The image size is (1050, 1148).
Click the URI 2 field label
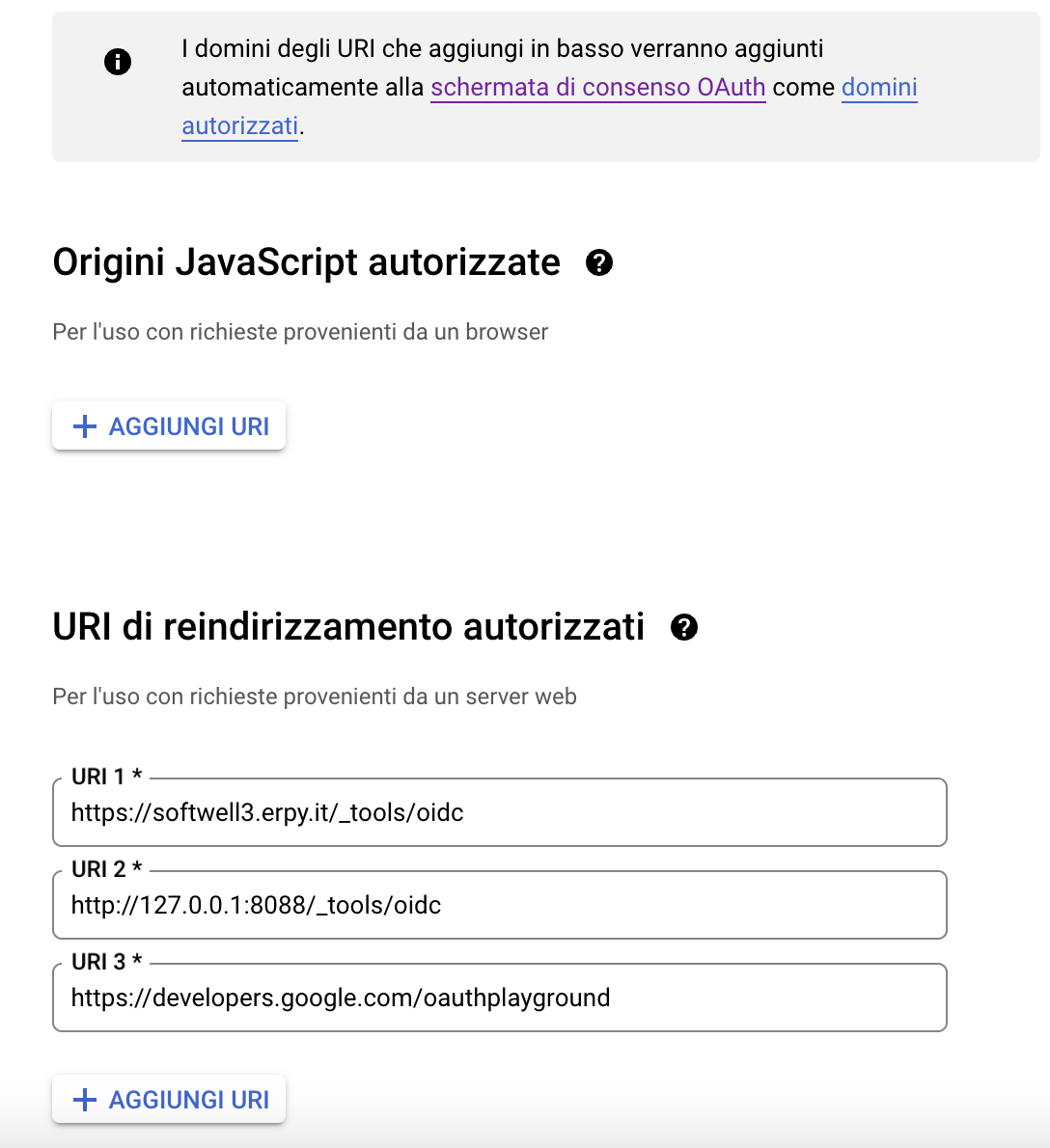click(106, 870)
